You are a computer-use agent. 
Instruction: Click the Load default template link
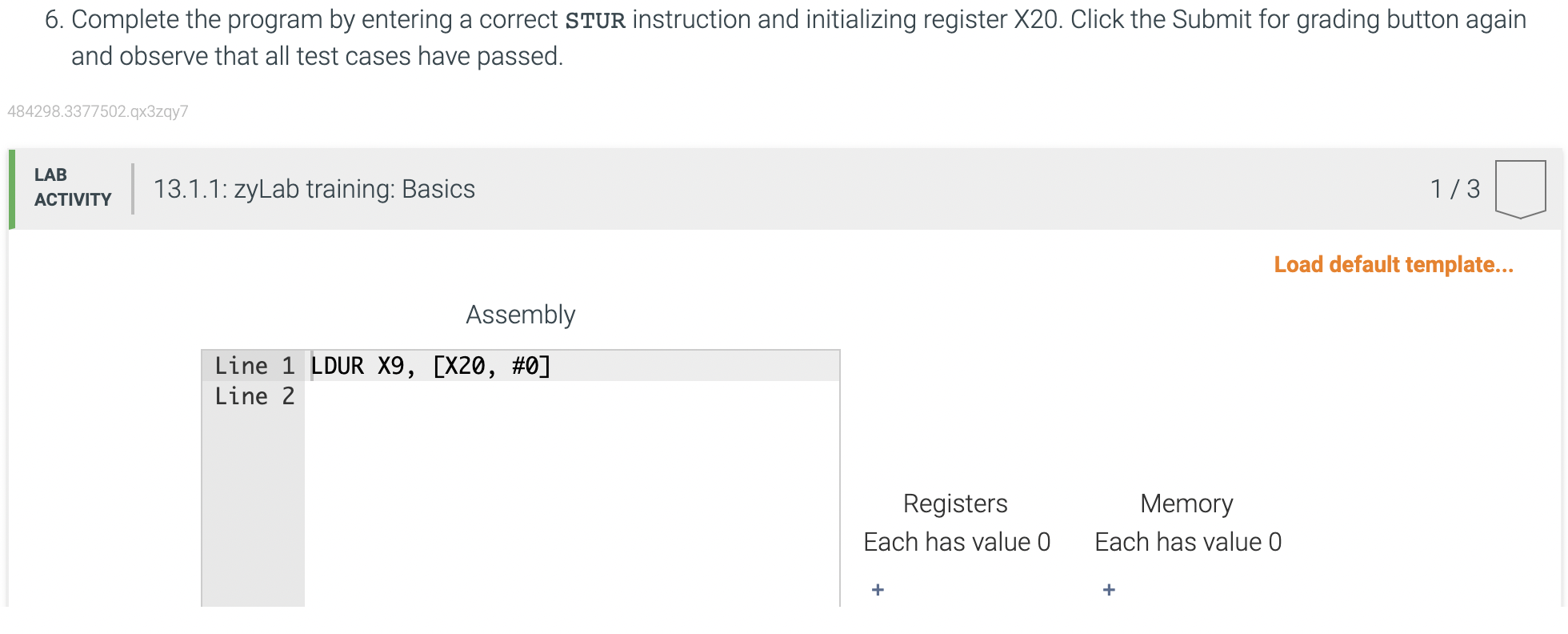click(1394, 265)
